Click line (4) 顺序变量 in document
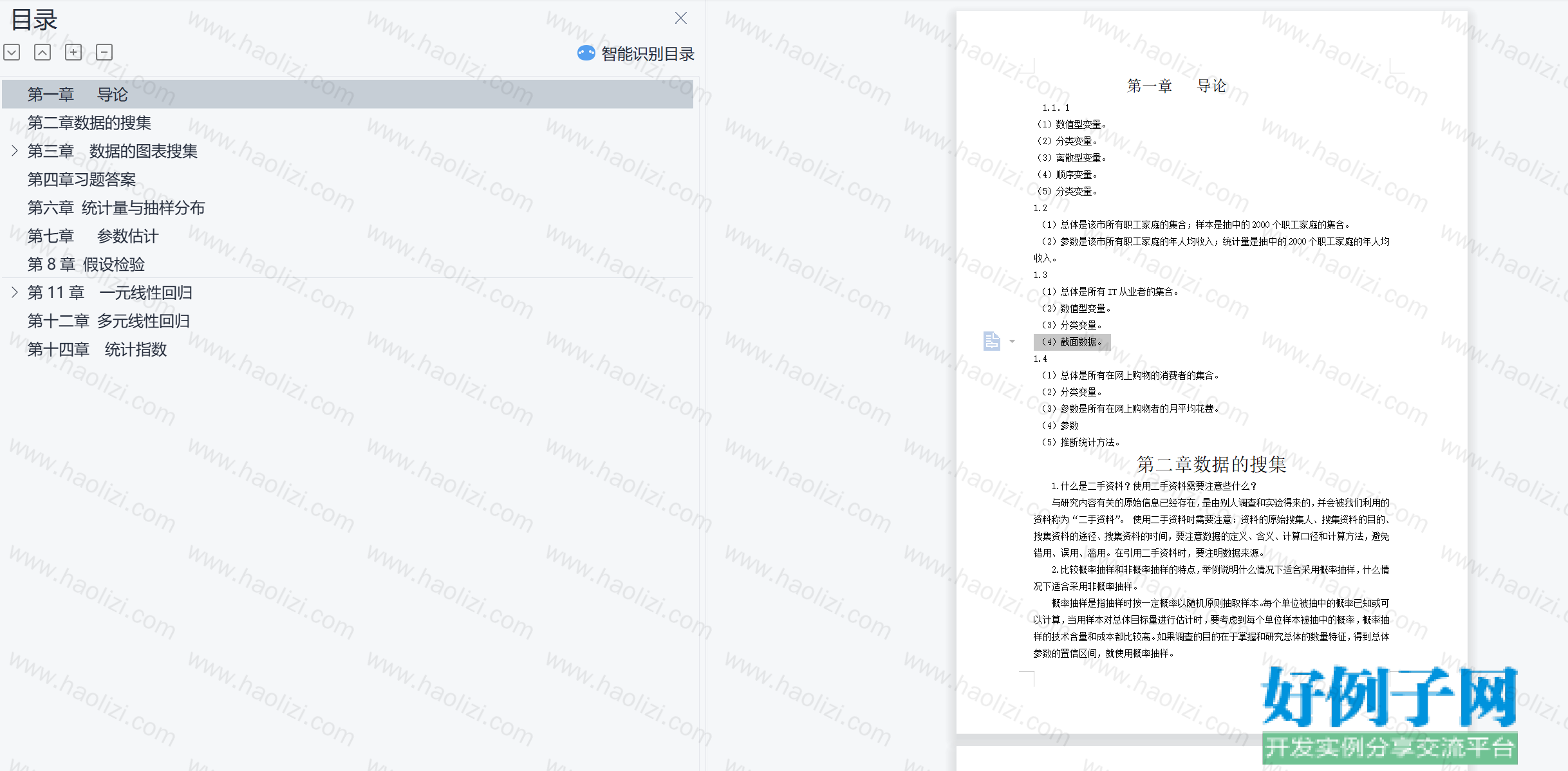 (1067, 174)
